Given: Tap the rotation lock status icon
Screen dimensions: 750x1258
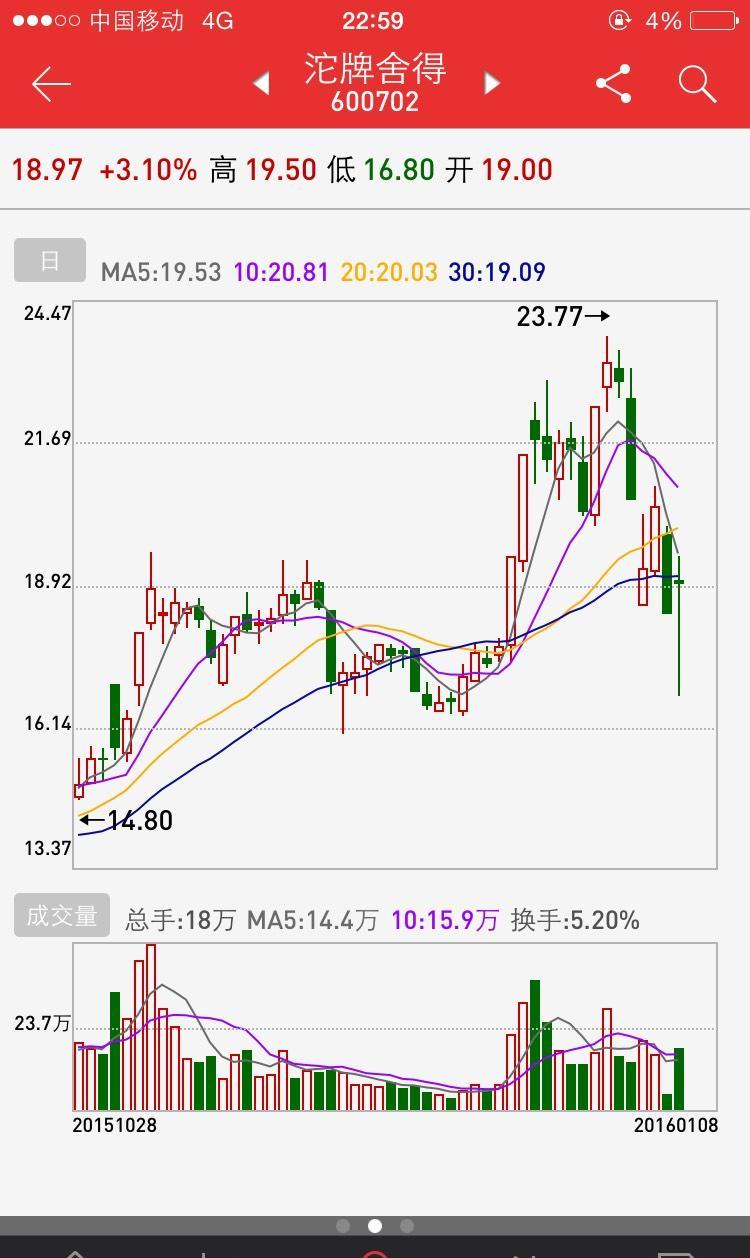Looking at the screenshot, I should pyautogui.click(x=620, y=20).
